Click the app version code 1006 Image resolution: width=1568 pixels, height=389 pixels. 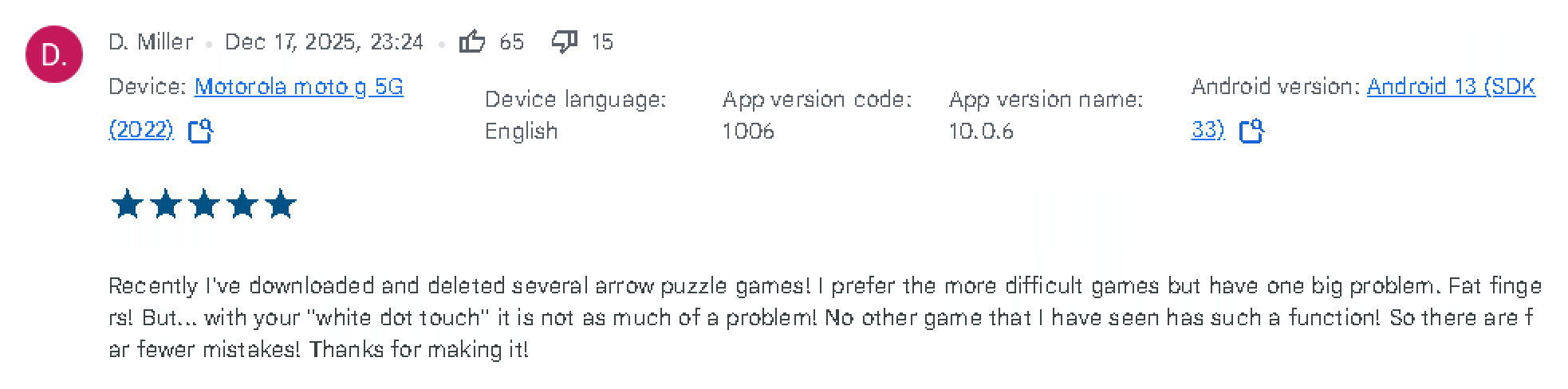pos(748,132)
